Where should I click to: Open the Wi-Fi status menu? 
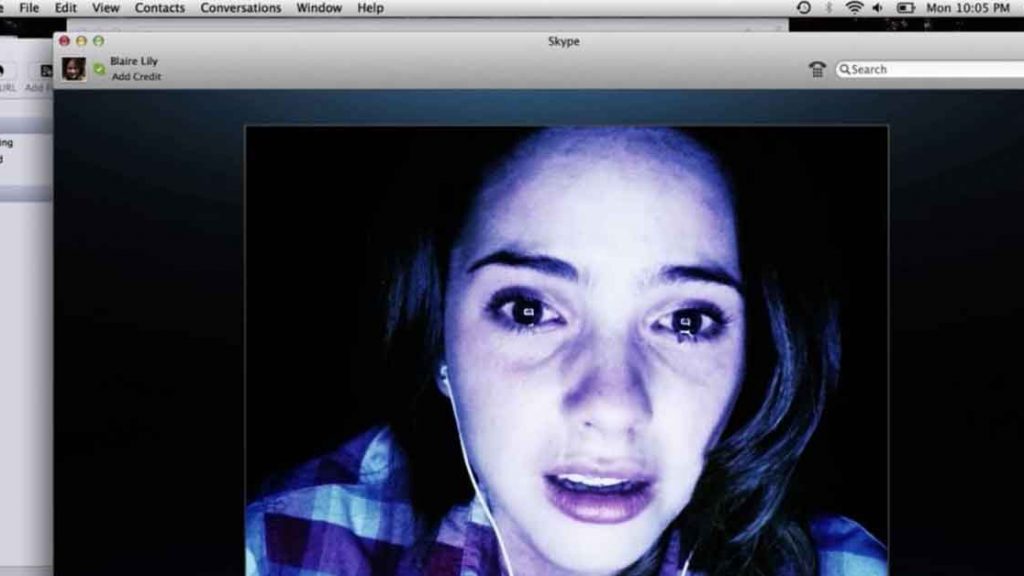coord(854,8)
